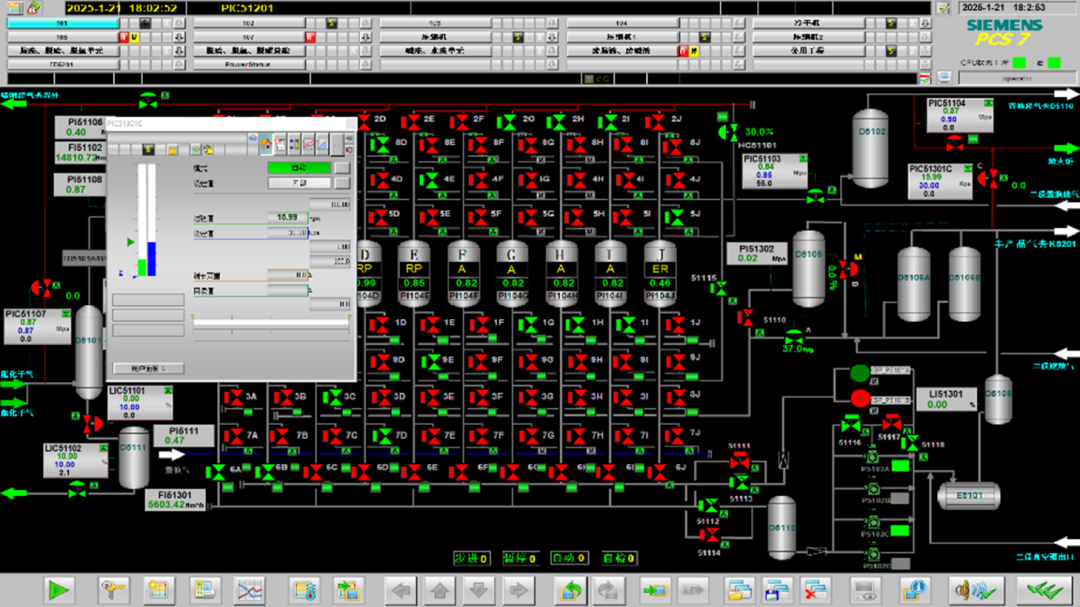The image size is (1080, 607).
Task: Select the 101 area overview tab
Action: pos(62,22)
